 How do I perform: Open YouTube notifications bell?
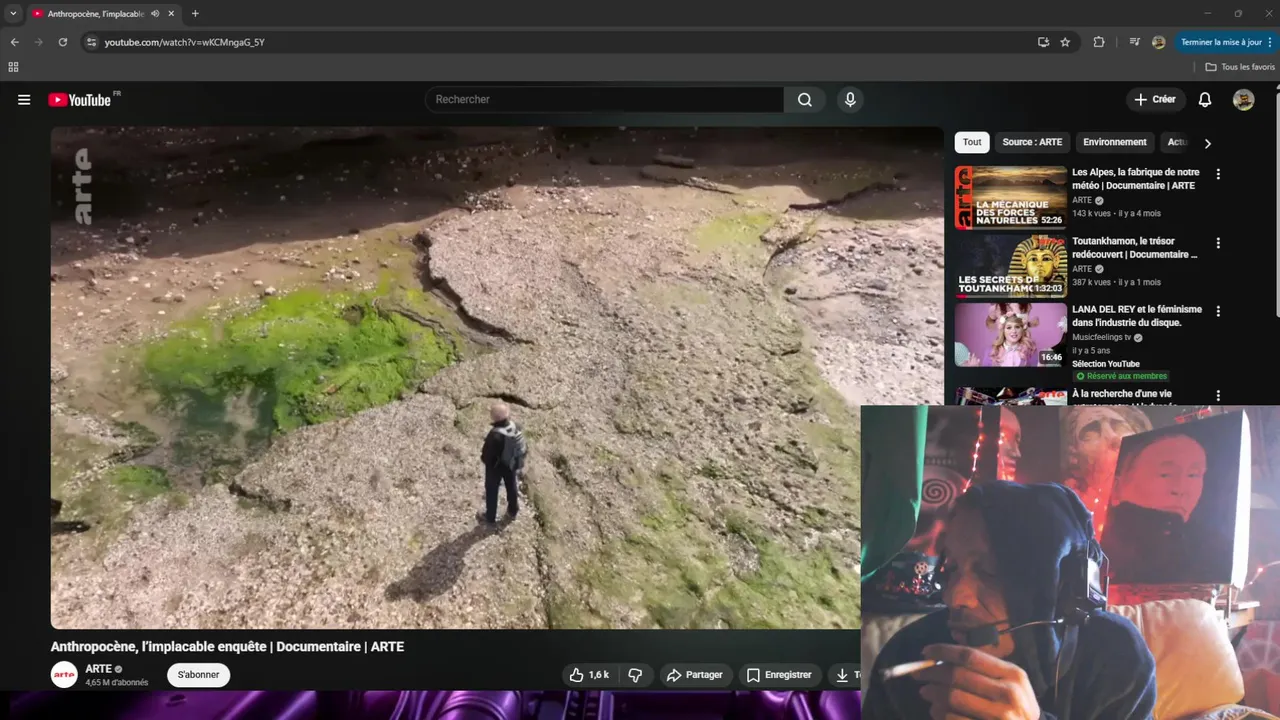pos(1205,100)
